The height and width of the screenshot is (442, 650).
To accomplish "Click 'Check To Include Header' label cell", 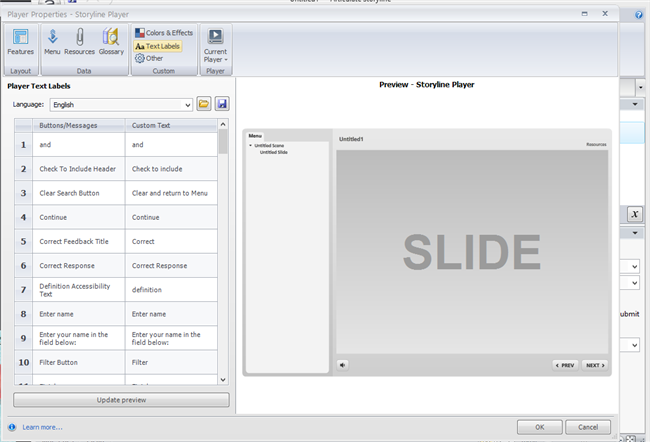I will coord(79,169).
